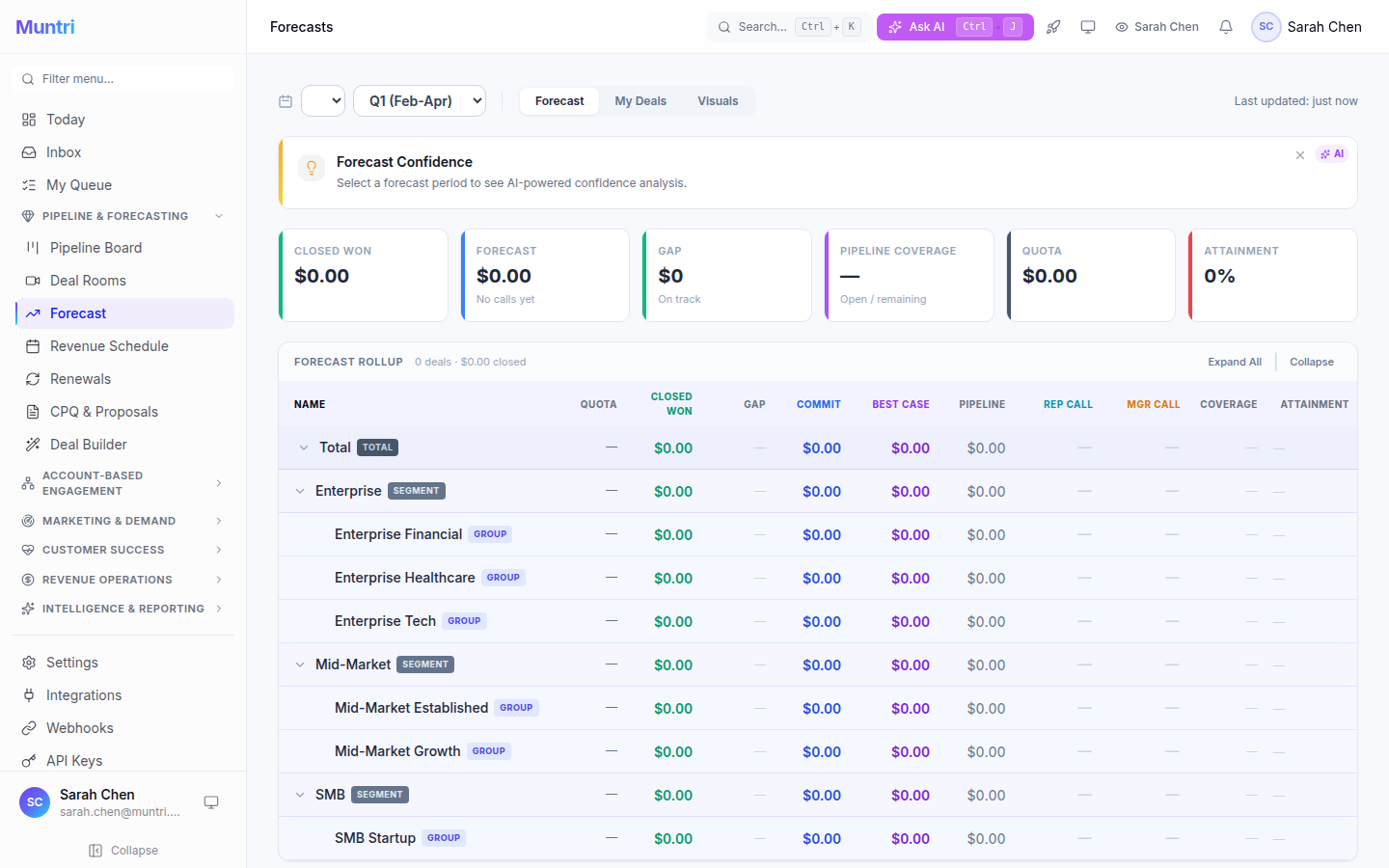Open CPQ & Proposals section

point(101,411)
